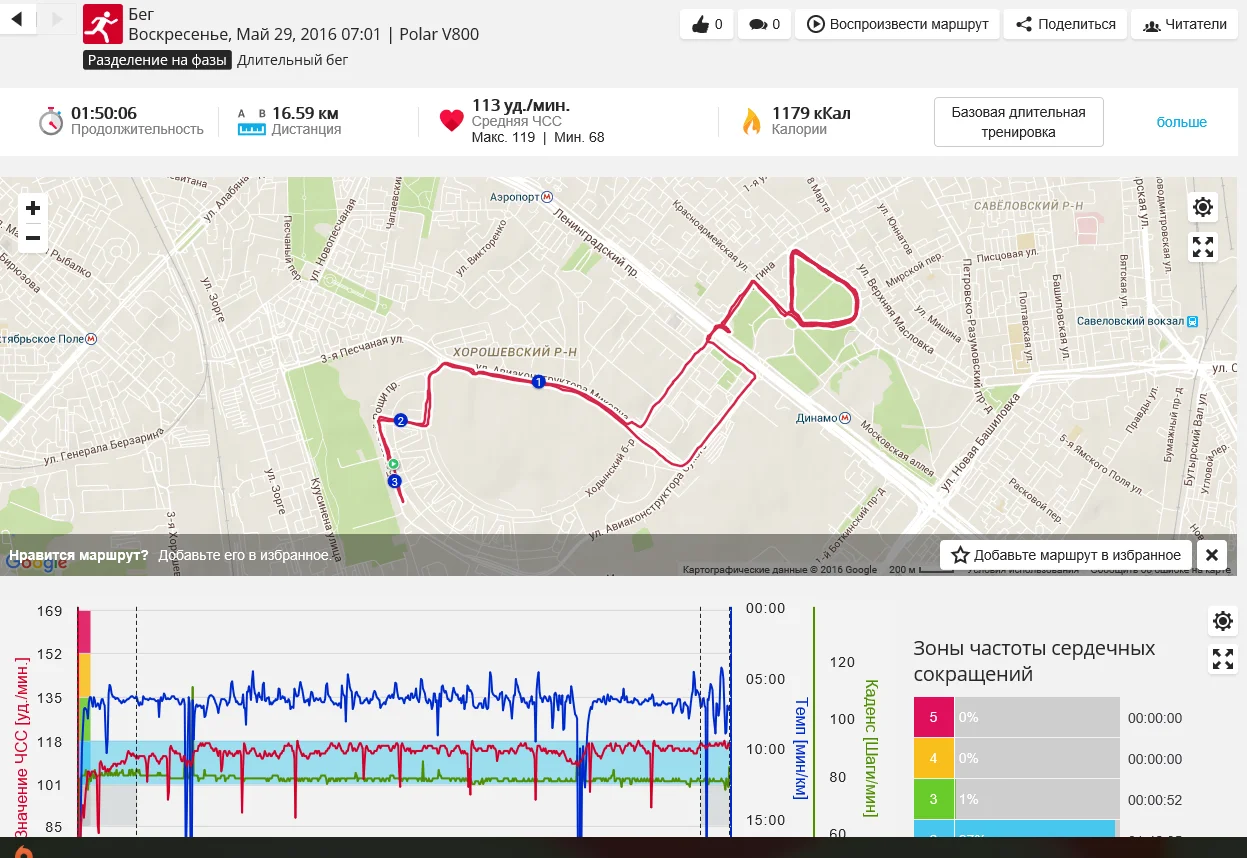Screen dimensions: 1247x858
Task: Open Базовая длительная тренировка button
Action: (1018, 122)
